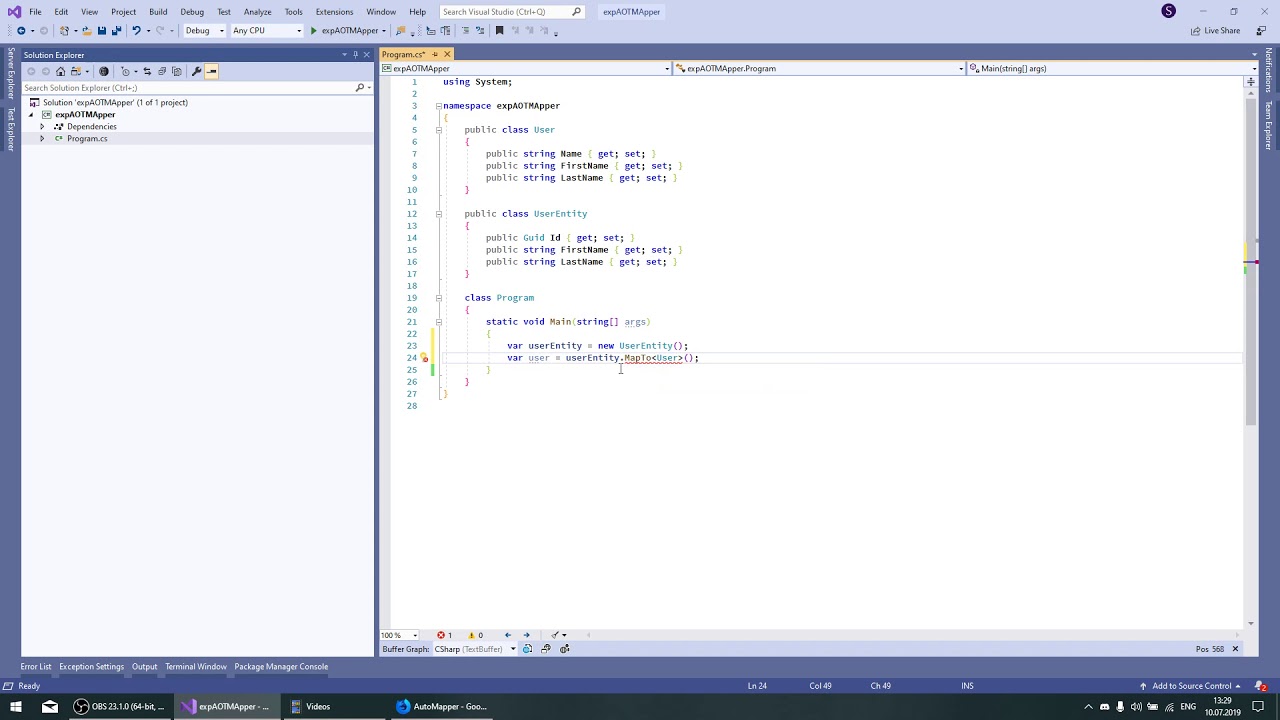Focus the Search Solution Explorer field
Screen dimensions: 1280x720
click(196, 88)
